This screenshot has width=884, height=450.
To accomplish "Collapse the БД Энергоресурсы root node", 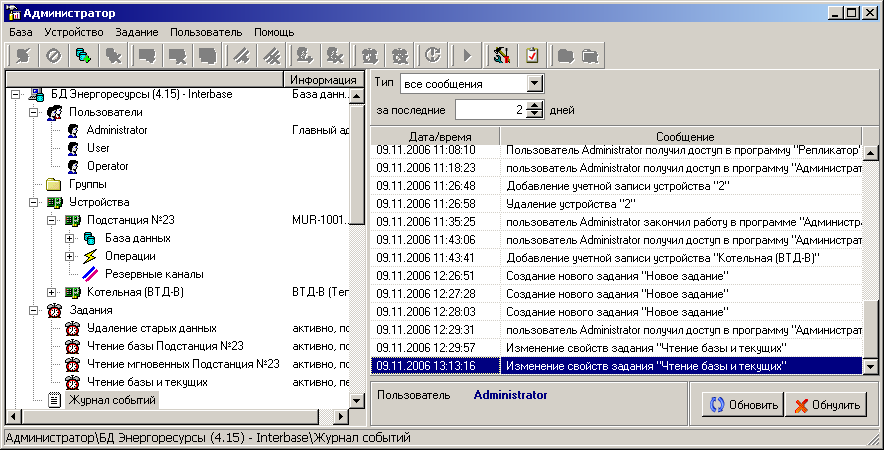I will (x=15, y=94).
